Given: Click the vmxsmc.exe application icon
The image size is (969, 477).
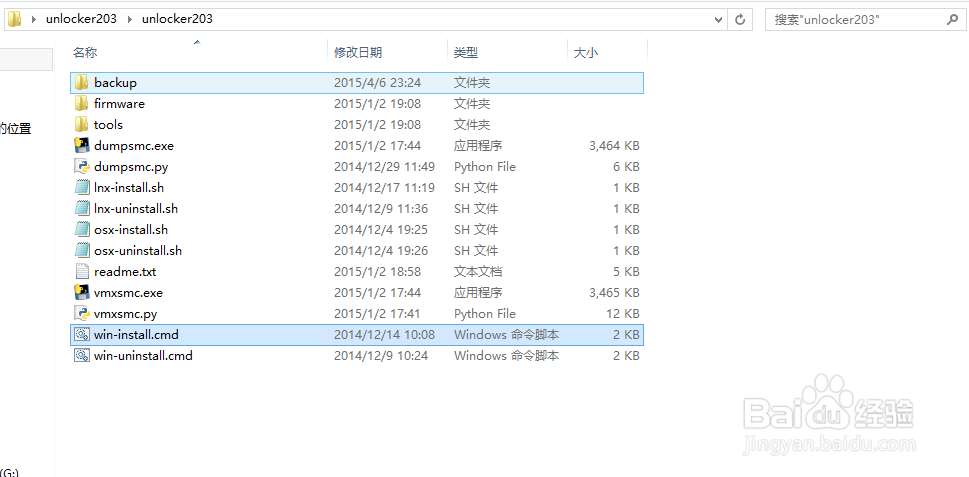Looking at the screenshot, I should [82, 292].
